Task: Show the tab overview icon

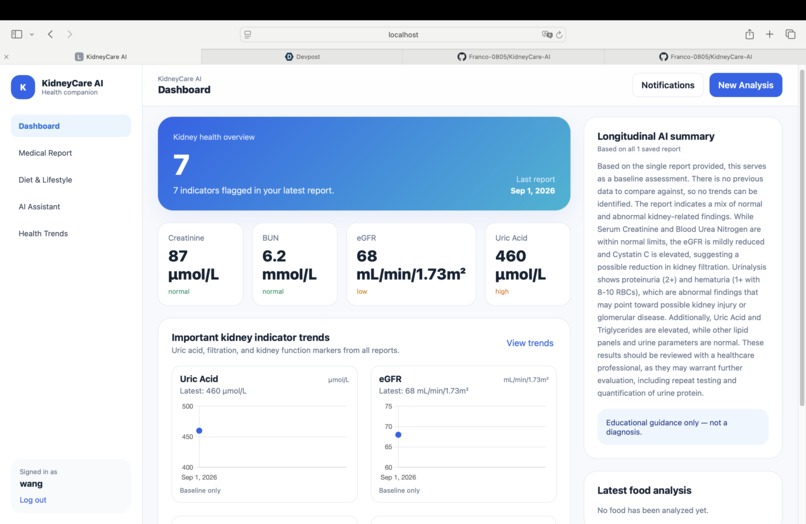Action: tap(790, 34)
